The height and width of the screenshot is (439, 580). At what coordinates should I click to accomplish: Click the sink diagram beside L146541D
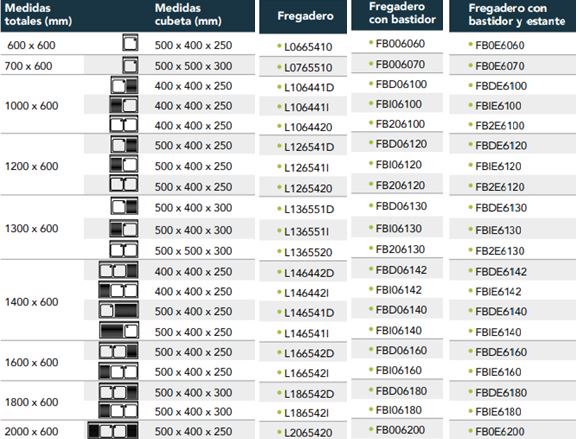[119, 310]
